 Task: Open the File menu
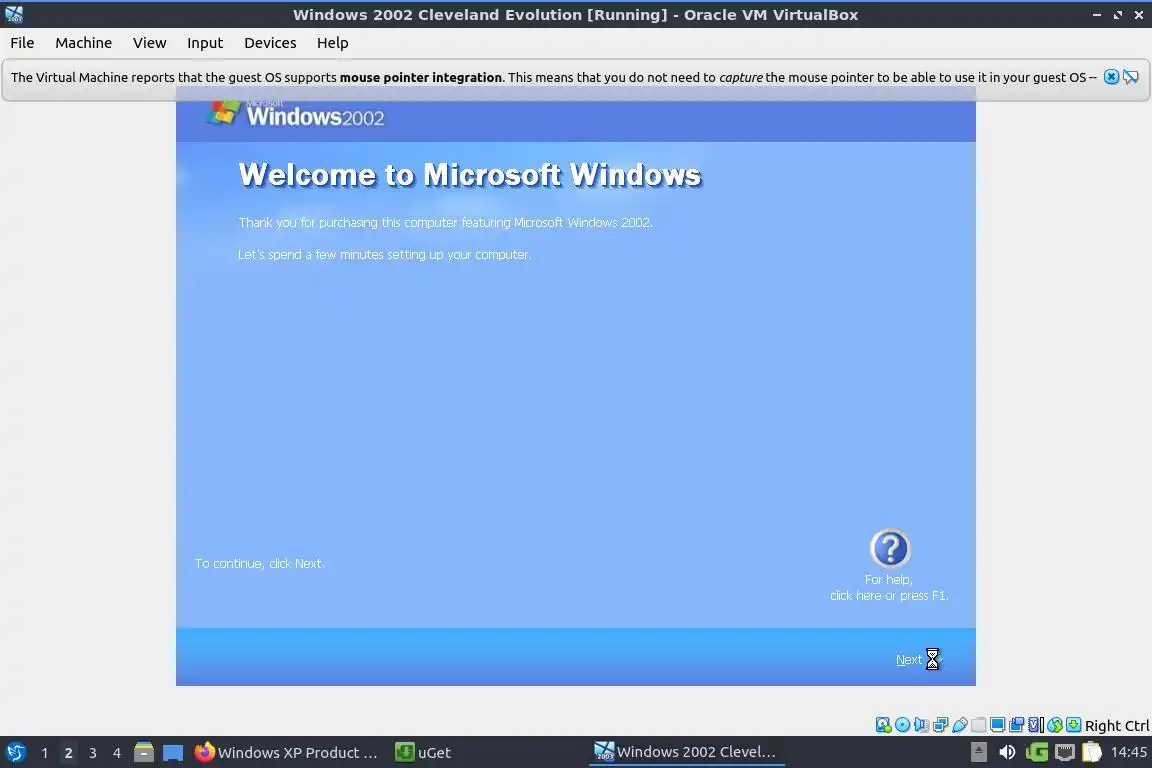22,43
